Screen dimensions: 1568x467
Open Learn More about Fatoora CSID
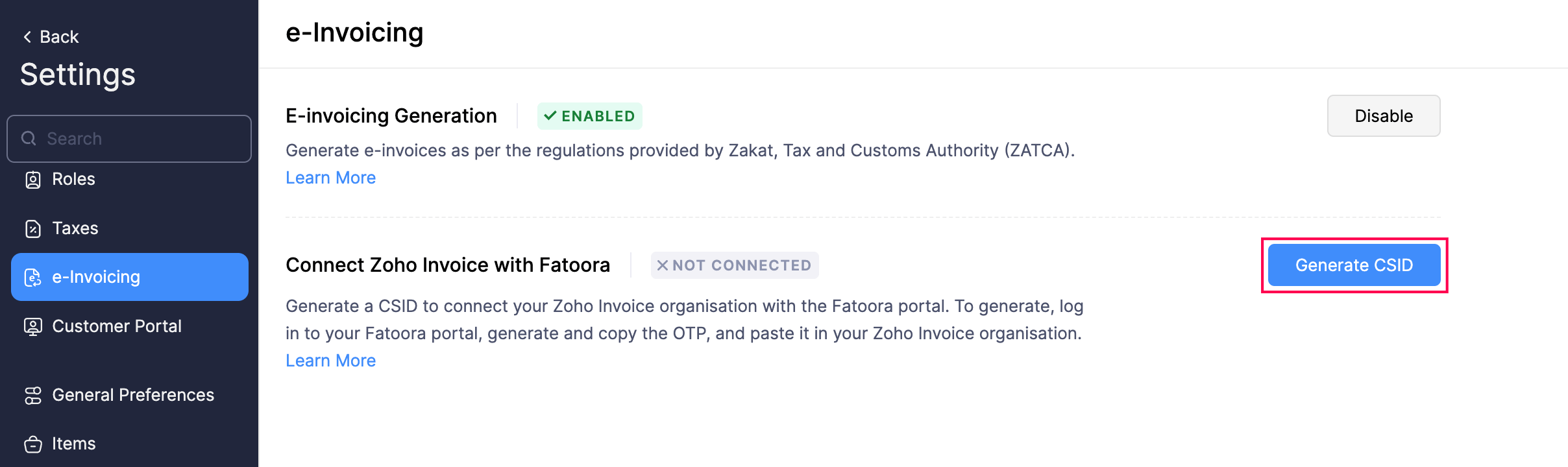click(330, 361)
